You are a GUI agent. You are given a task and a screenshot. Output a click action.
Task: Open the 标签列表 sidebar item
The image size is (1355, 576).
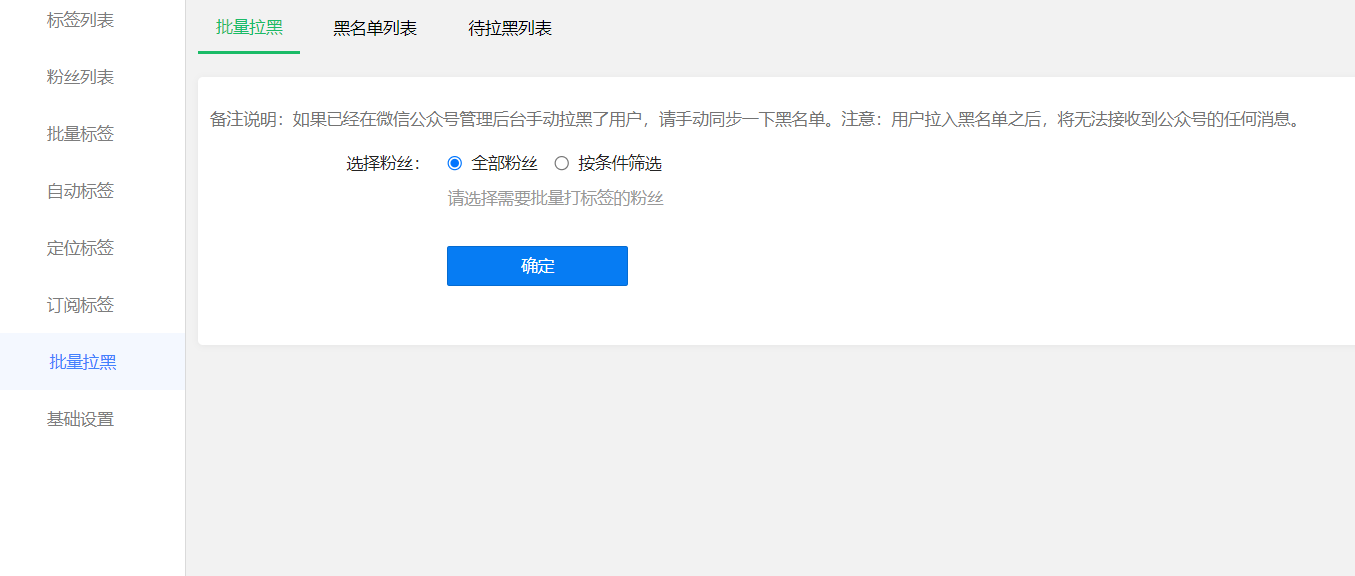(80, 20)
